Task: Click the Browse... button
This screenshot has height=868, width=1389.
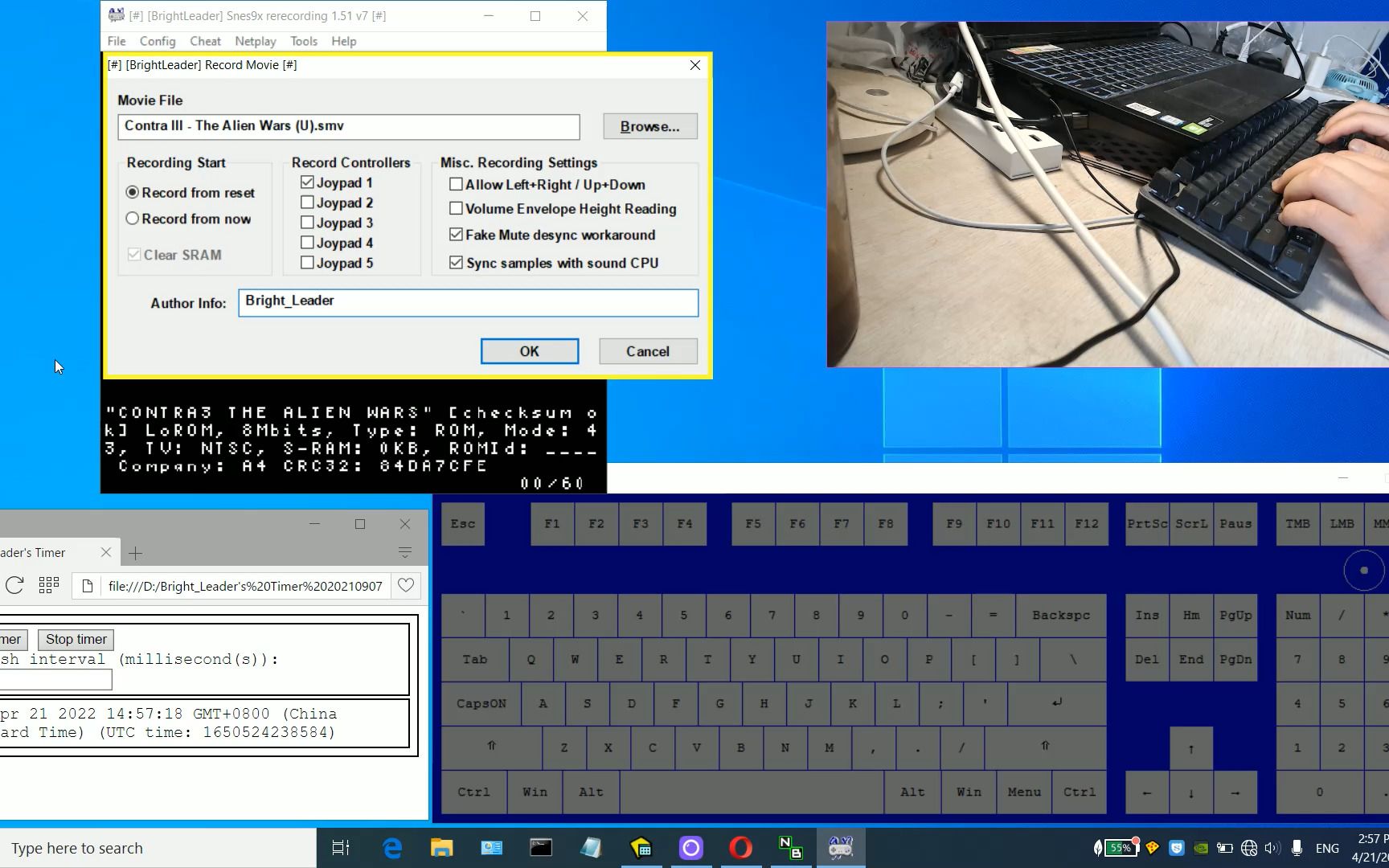Action: tap(649, 126)
